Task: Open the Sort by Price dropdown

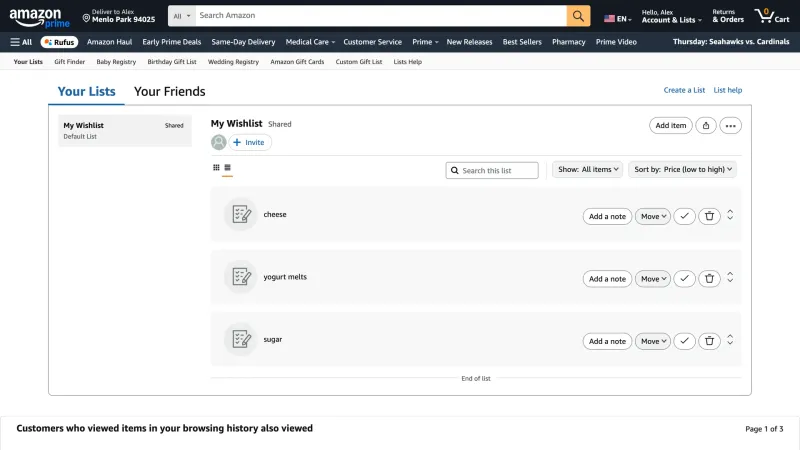Action: point(683,169)
